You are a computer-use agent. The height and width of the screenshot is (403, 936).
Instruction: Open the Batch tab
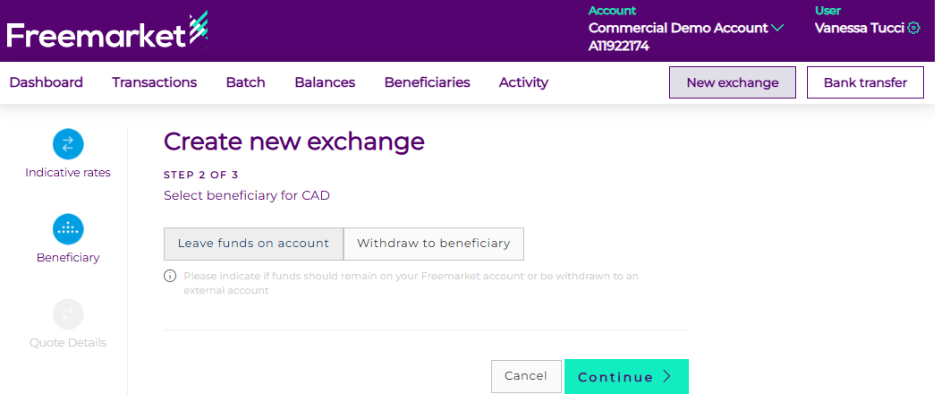coord(245,82)
